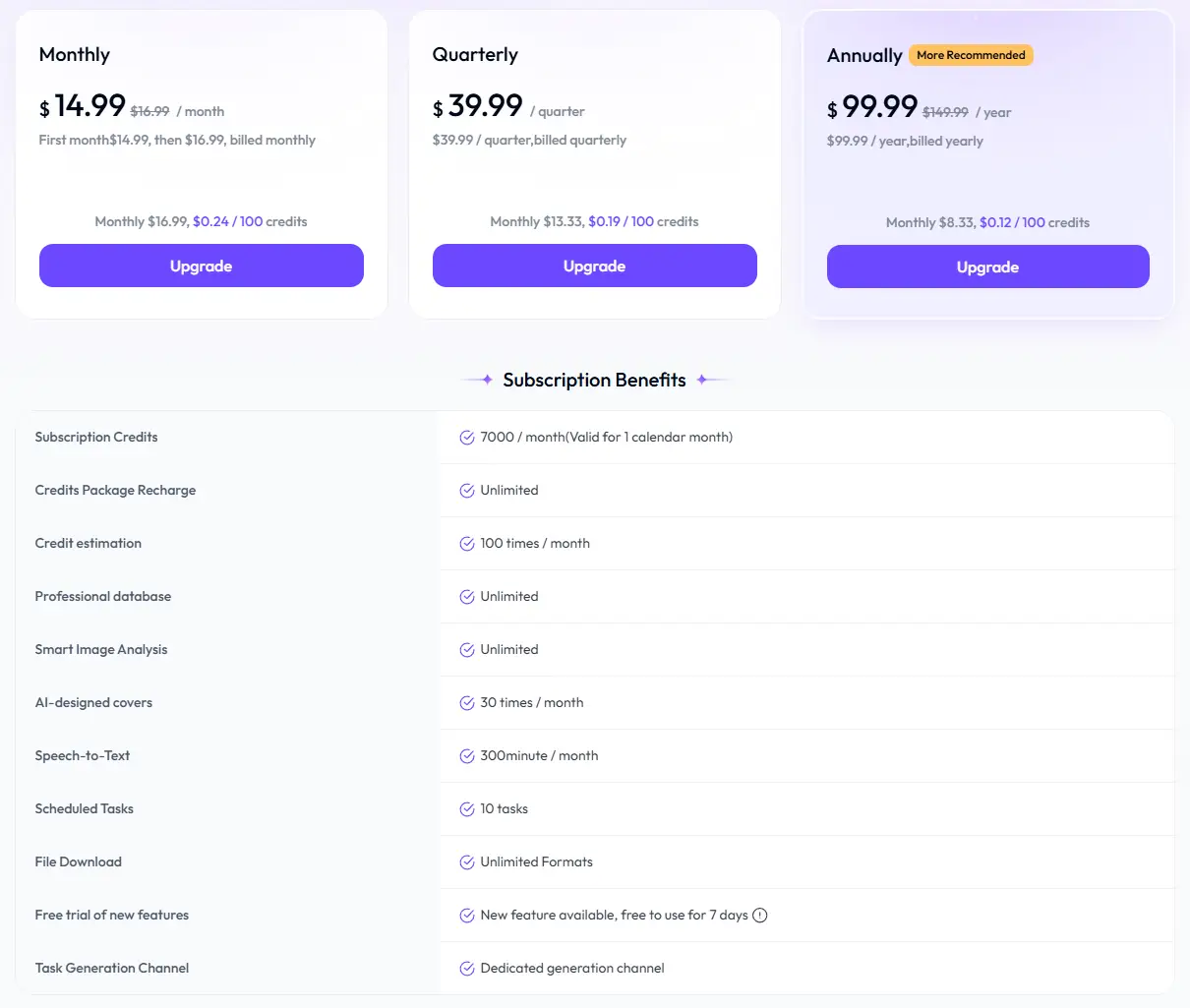Click checkmark icon beside 100 times / month

pos(467,544)
